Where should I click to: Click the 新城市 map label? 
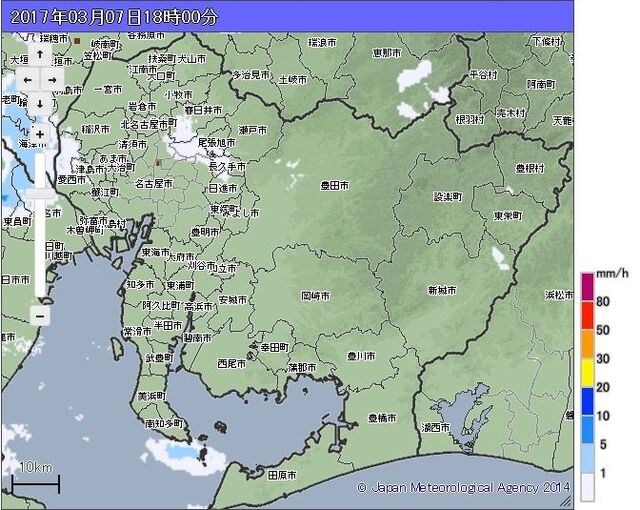(x=442, y=290)
